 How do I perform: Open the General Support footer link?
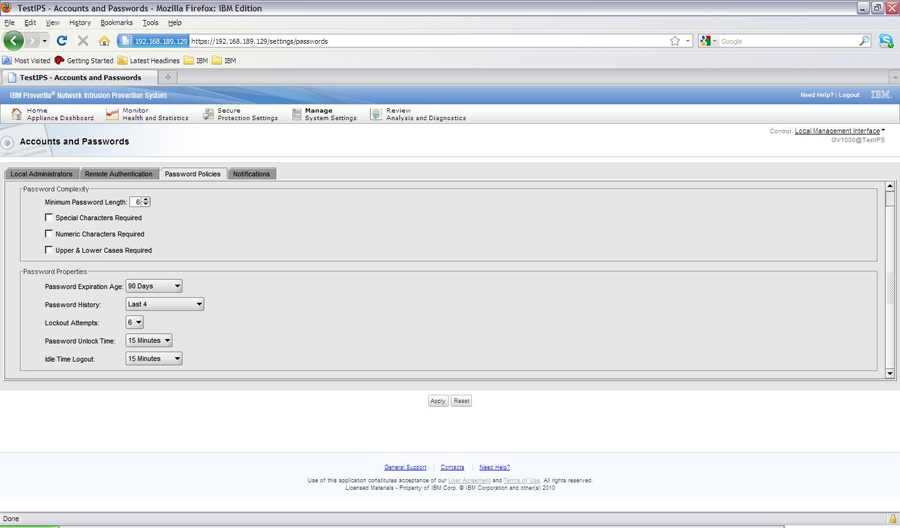click(x=405, y=467)
